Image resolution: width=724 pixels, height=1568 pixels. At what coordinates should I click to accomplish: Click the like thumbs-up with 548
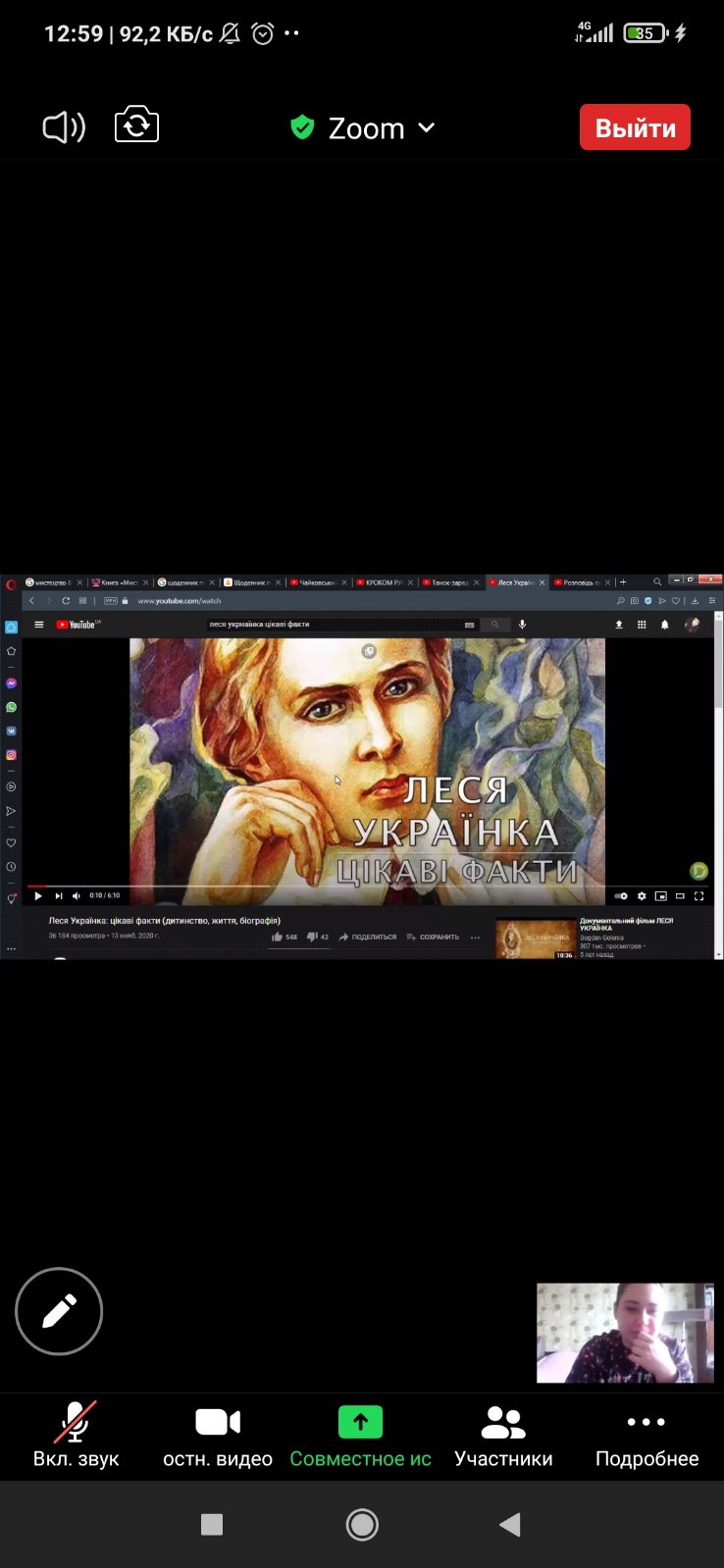pos(284,936)
